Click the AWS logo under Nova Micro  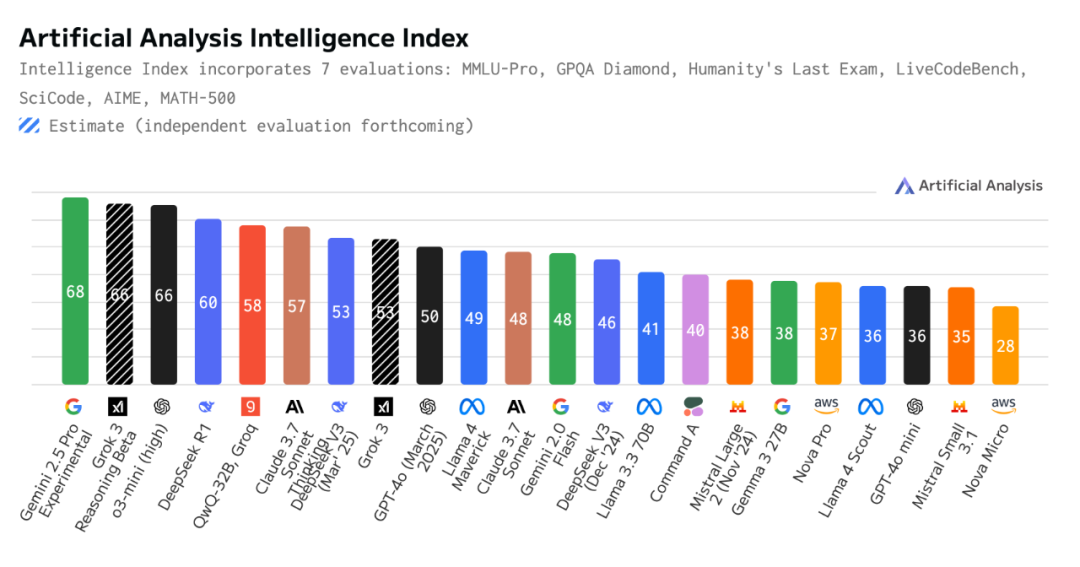[1004, 406]
